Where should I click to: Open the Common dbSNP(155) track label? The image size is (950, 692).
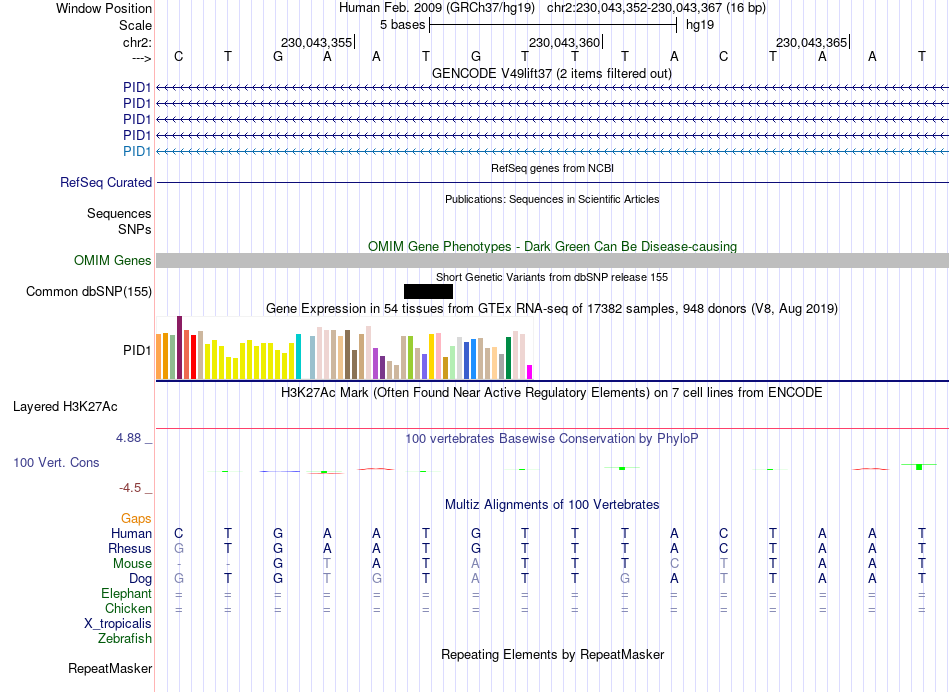tap(89, 291)
